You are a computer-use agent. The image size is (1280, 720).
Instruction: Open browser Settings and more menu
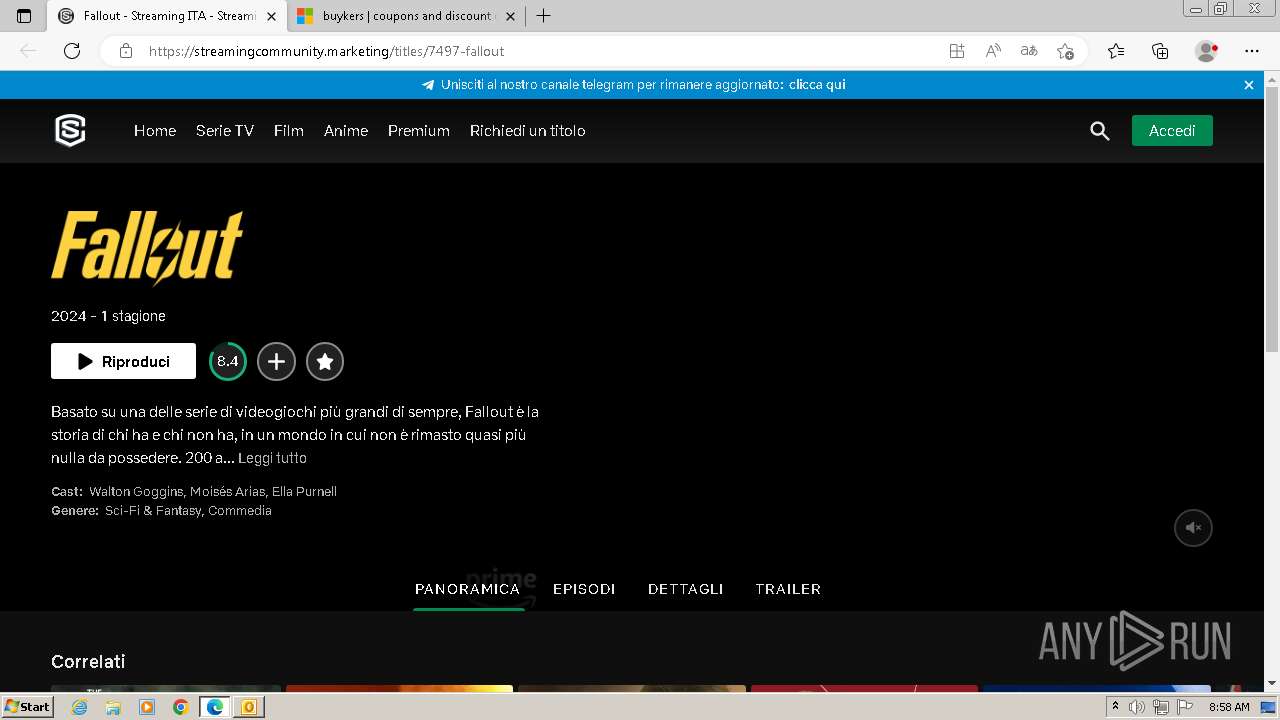click(x=1252, y=51)
